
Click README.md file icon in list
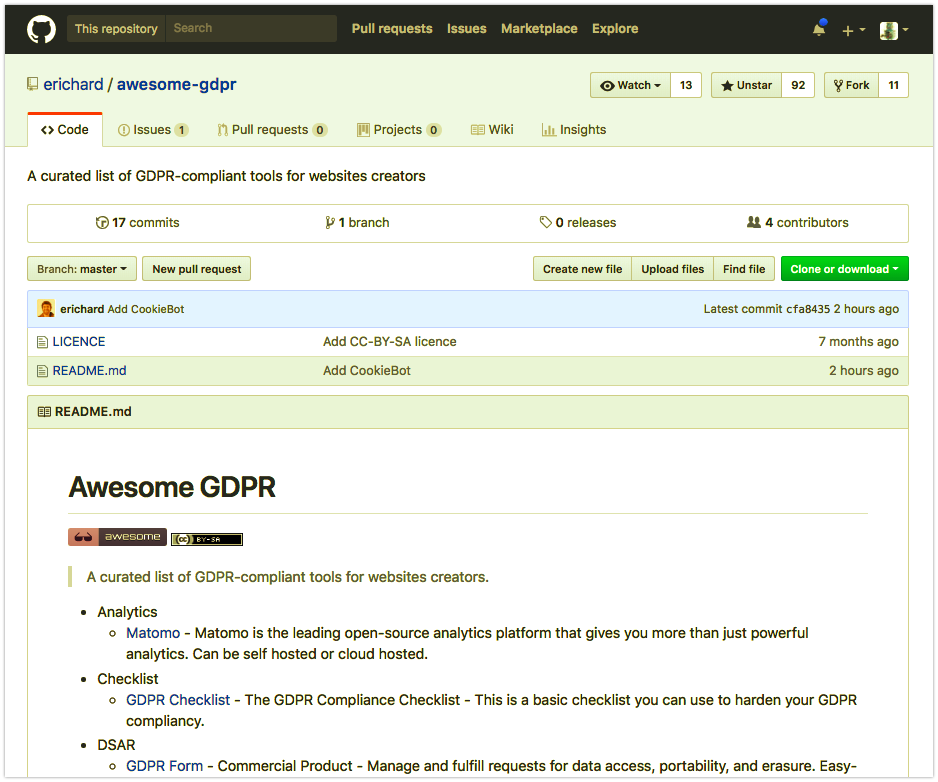tap(42, 372)
